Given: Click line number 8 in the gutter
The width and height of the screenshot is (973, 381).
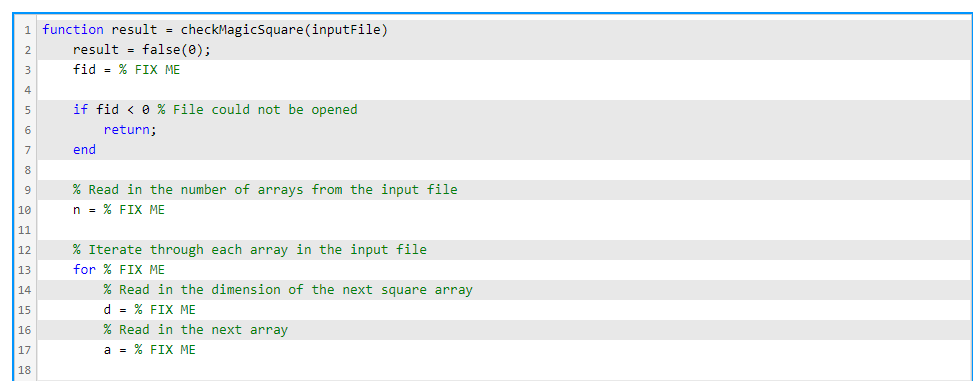Looking at the screenshot, I should point(27,170).
